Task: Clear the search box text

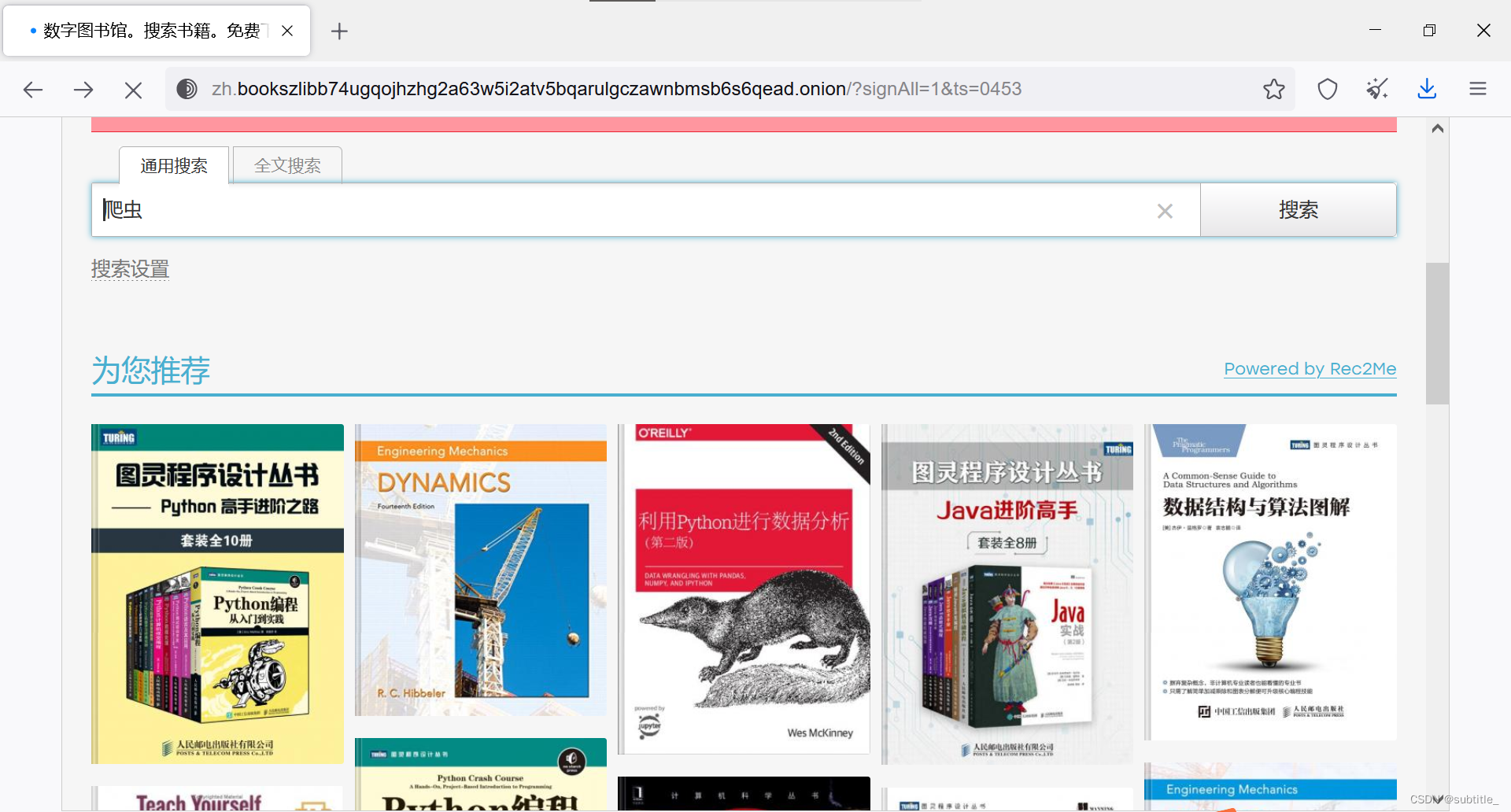Action: [1165, 211]
